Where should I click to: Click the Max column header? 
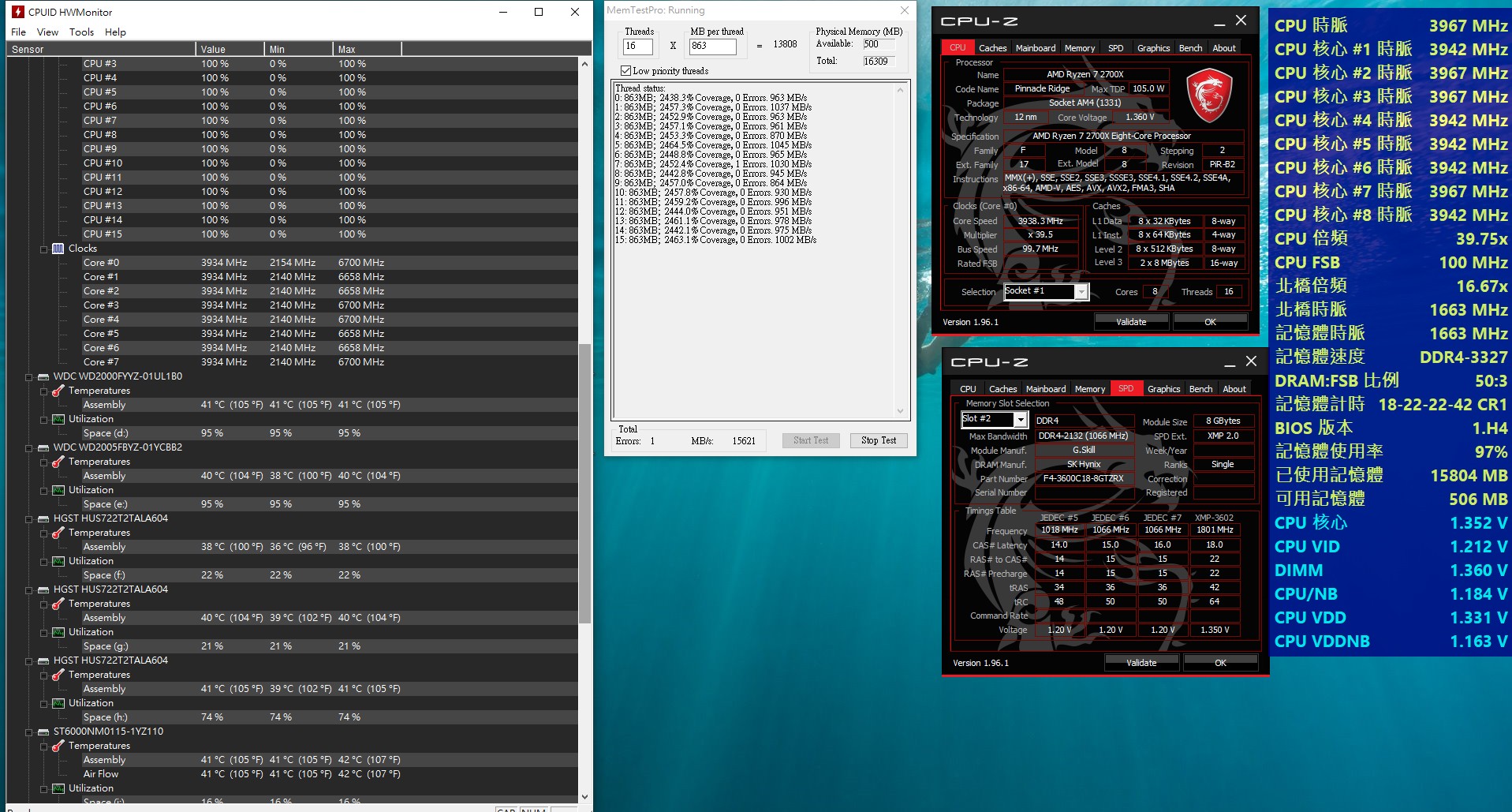click(x=367, y=49)
